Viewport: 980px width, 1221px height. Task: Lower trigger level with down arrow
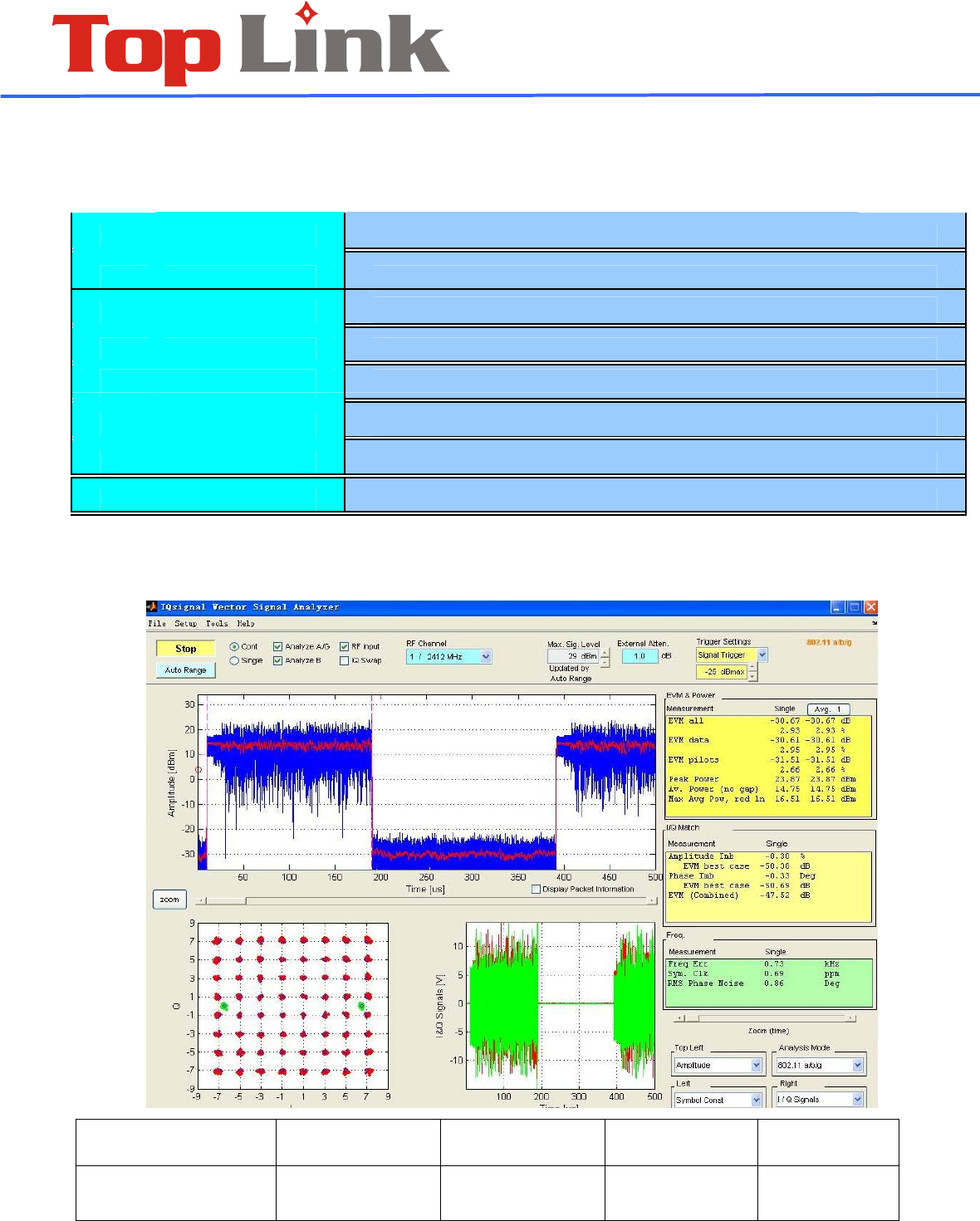(752, 676)
